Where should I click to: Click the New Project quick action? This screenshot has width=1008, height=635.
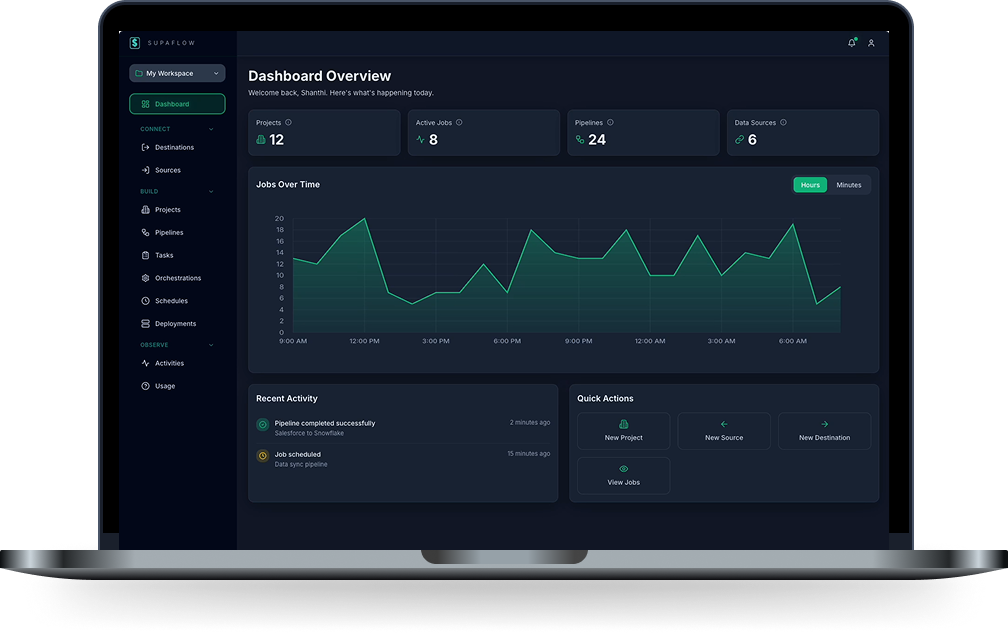624,431
